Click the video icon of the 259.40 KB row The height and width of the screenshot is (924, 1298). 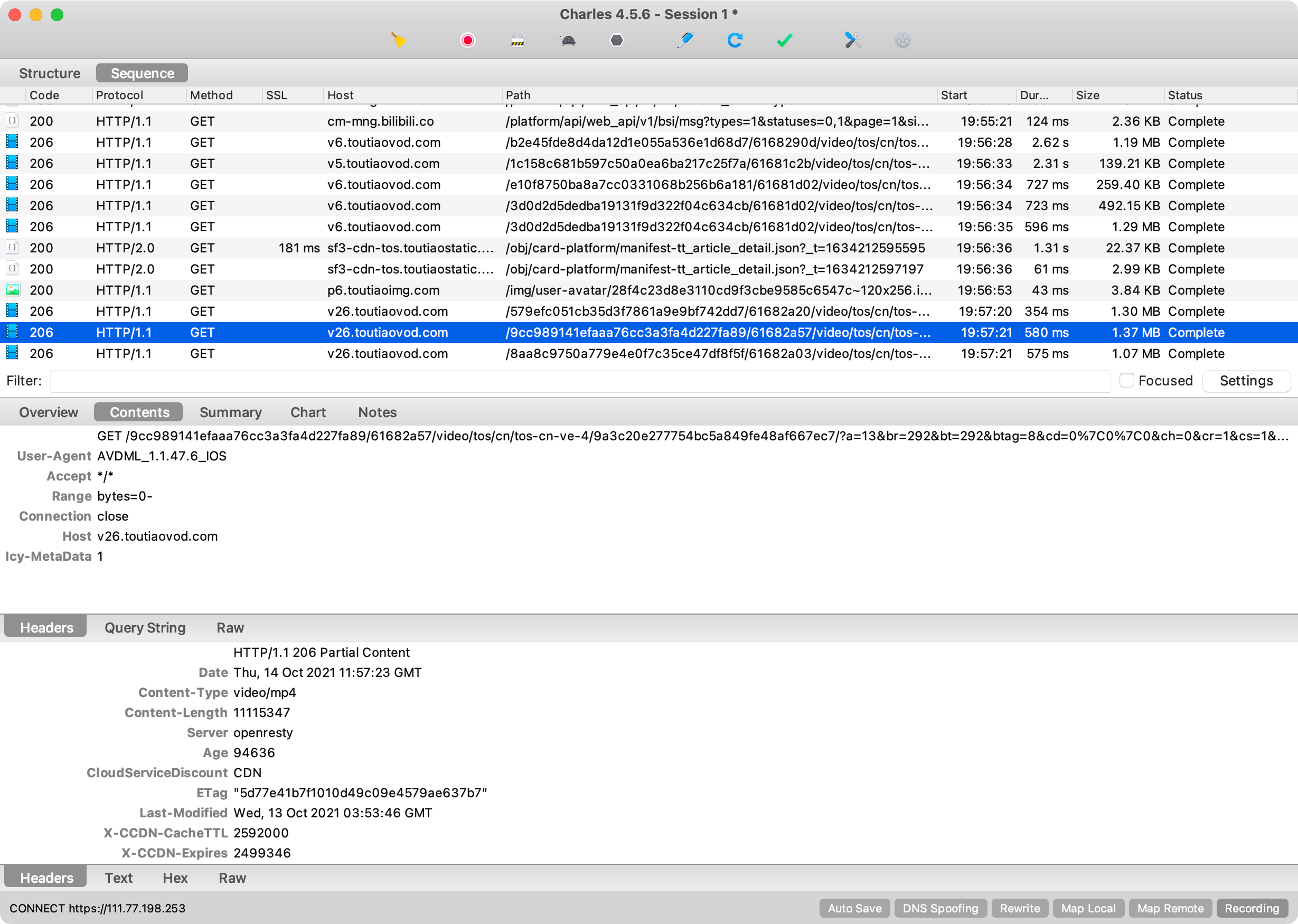pyautogui.click(x=12, y=184)
